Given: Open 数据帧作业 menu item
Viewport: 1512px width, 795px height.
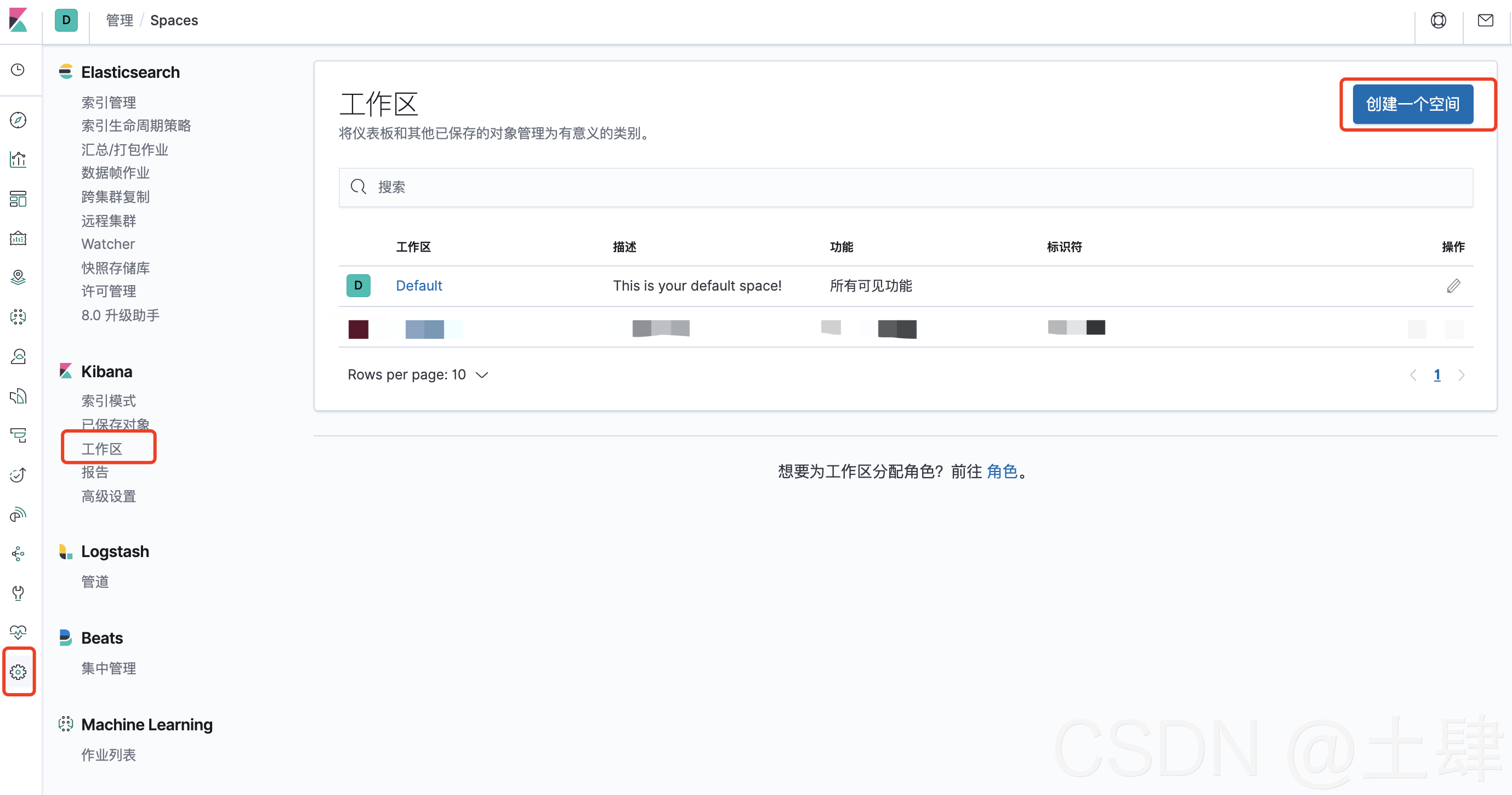Looking at the screenshot, I should point(116,173).
